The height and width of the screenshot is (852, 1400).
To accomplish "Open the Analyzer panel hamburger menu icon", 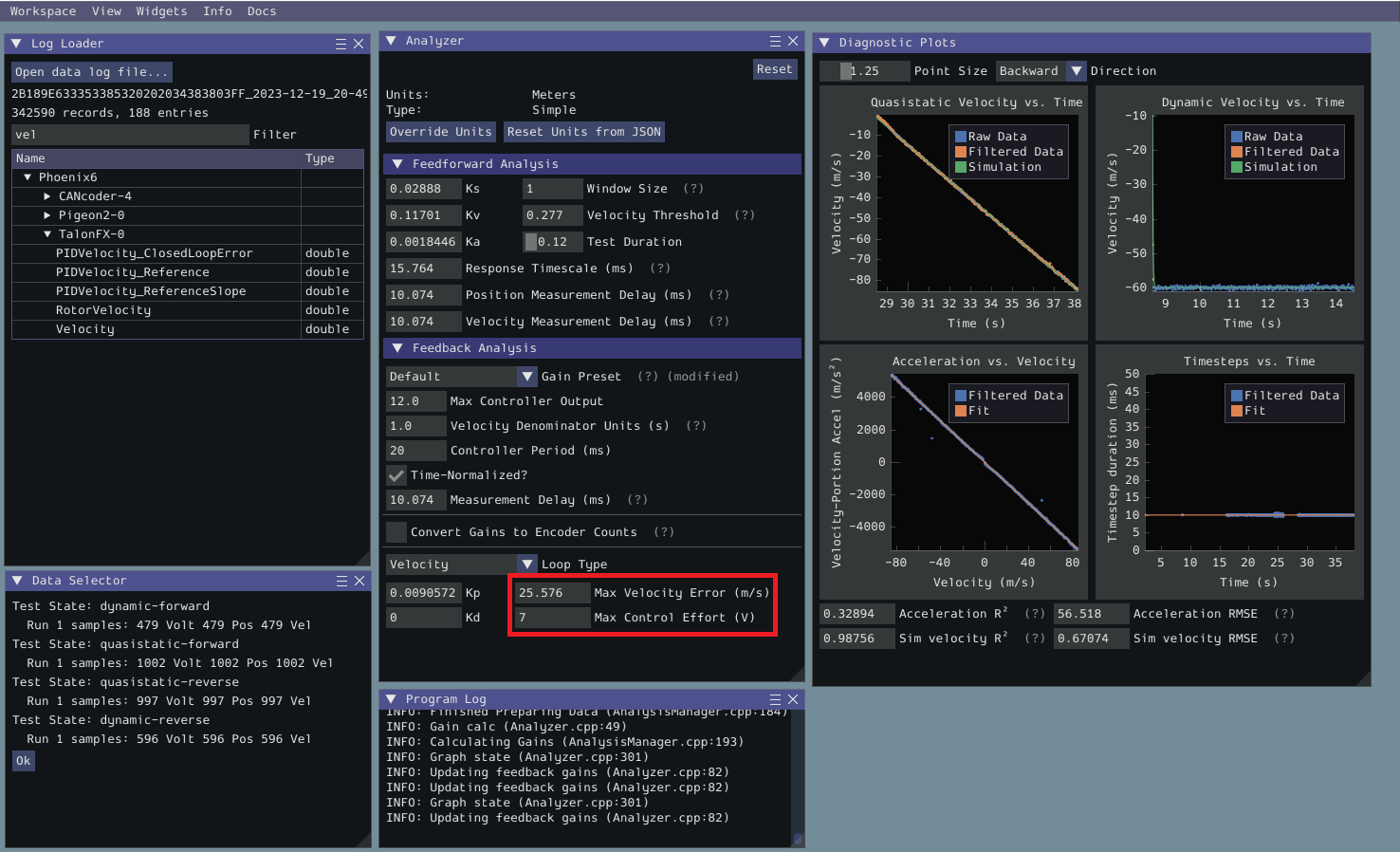I will click(775, 41).
